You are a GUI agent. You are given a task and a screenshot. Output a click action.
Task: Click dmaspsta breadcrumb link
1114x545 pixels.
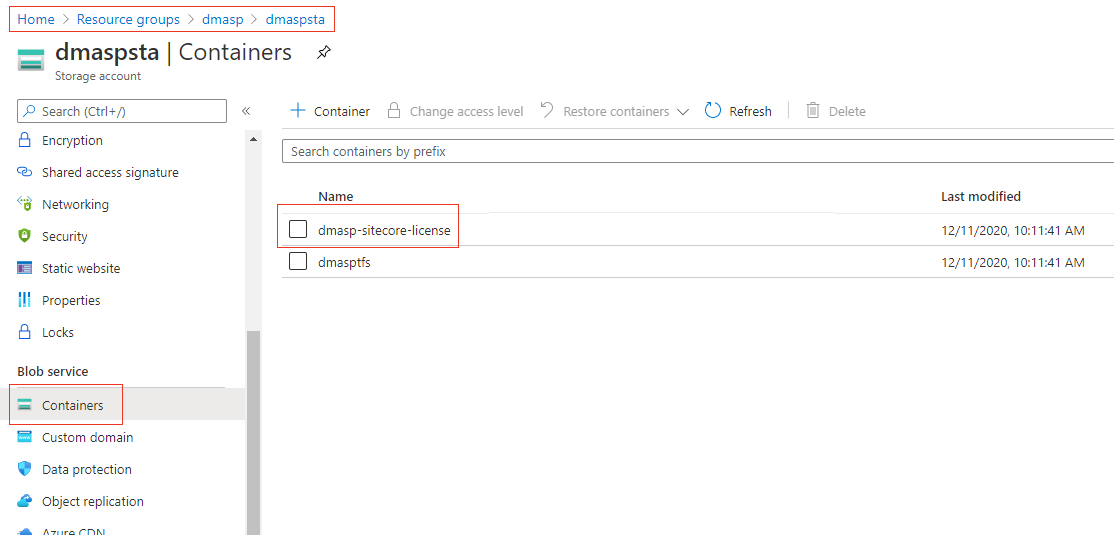click(x=295, y=19)
